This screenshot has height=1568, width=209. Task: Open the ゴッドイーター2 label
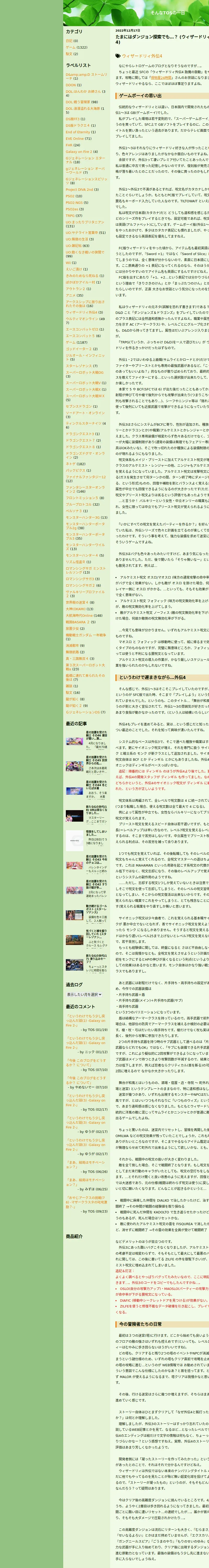pyautogui.click(x=79, y=349)
